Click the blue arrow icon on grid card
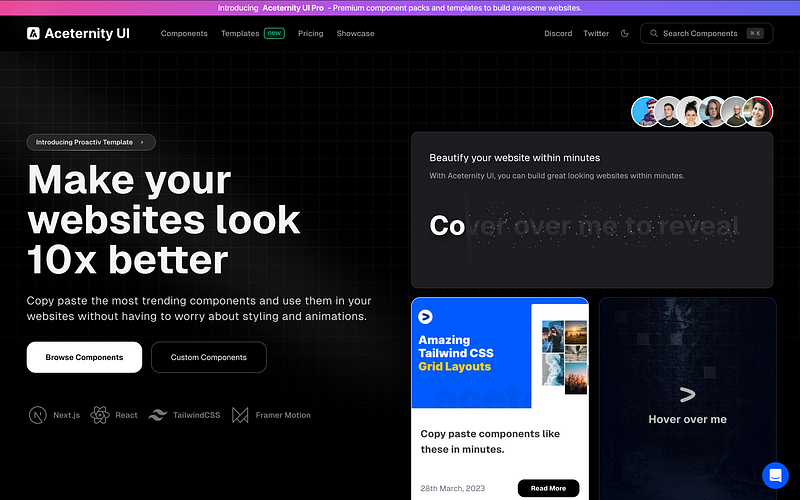800x500 pixels. [426, 317]
